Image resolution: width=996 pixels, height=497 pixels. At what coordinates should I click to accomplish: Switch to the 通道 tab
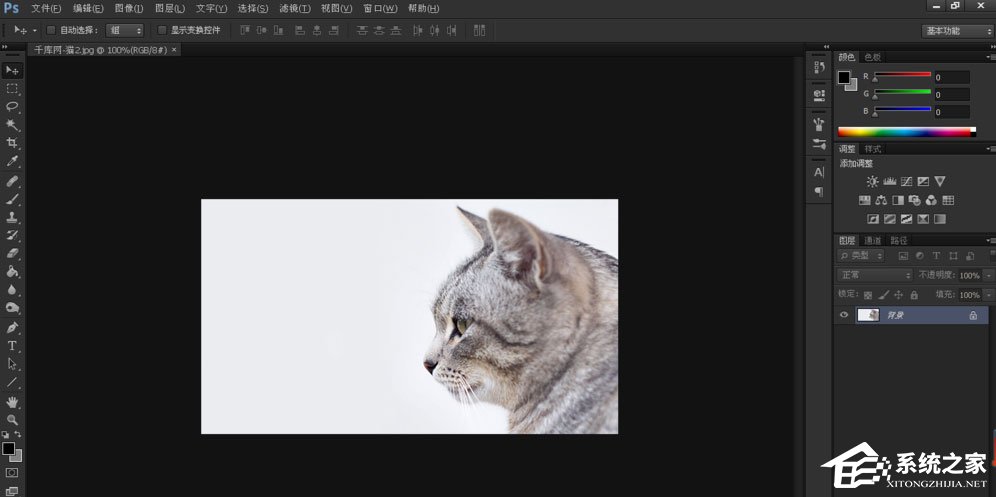pyautogui.click(x=873, y=240)
